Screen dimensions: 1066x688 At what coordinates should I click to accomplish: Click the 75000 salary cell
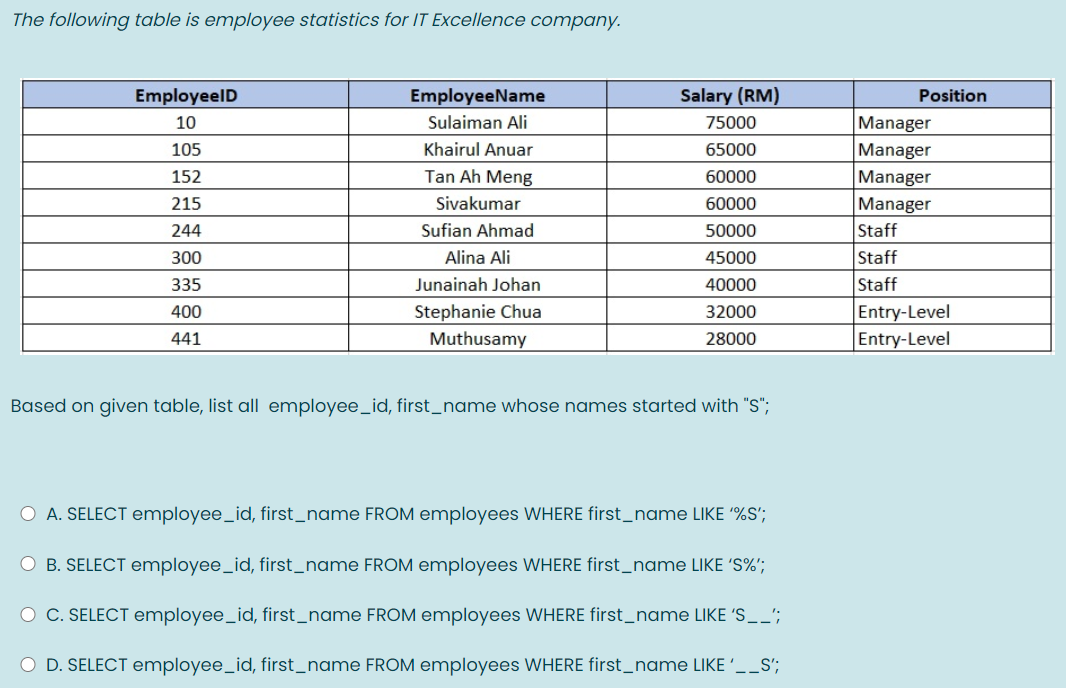729,122
